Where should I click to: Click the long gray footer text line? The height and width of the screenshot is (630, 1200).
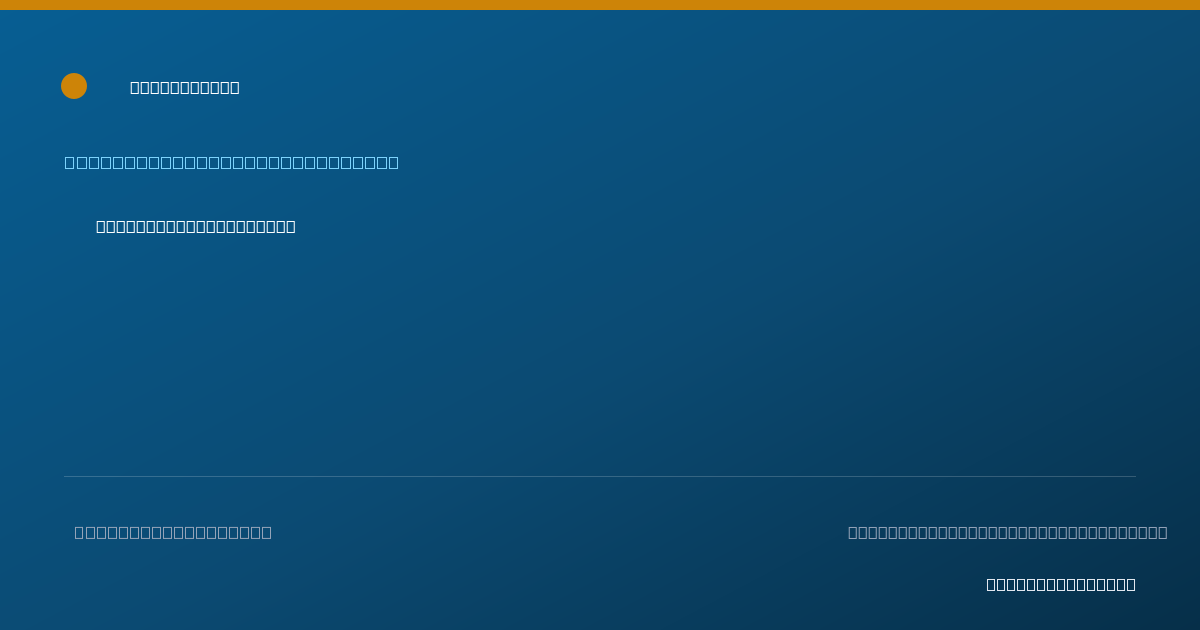tap(1008, 532)
